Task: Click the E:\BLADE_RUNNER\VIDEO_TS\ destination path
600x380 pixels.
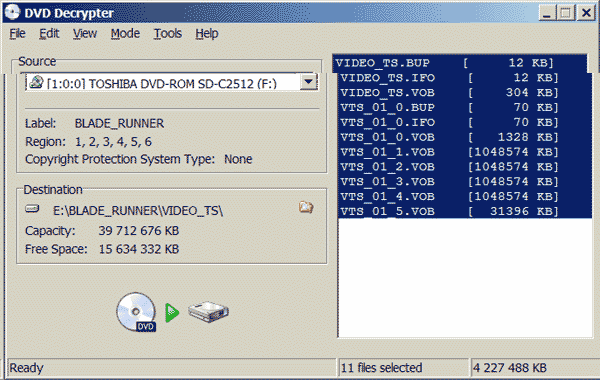Action: pyautogui.click(x=138, y=210)
